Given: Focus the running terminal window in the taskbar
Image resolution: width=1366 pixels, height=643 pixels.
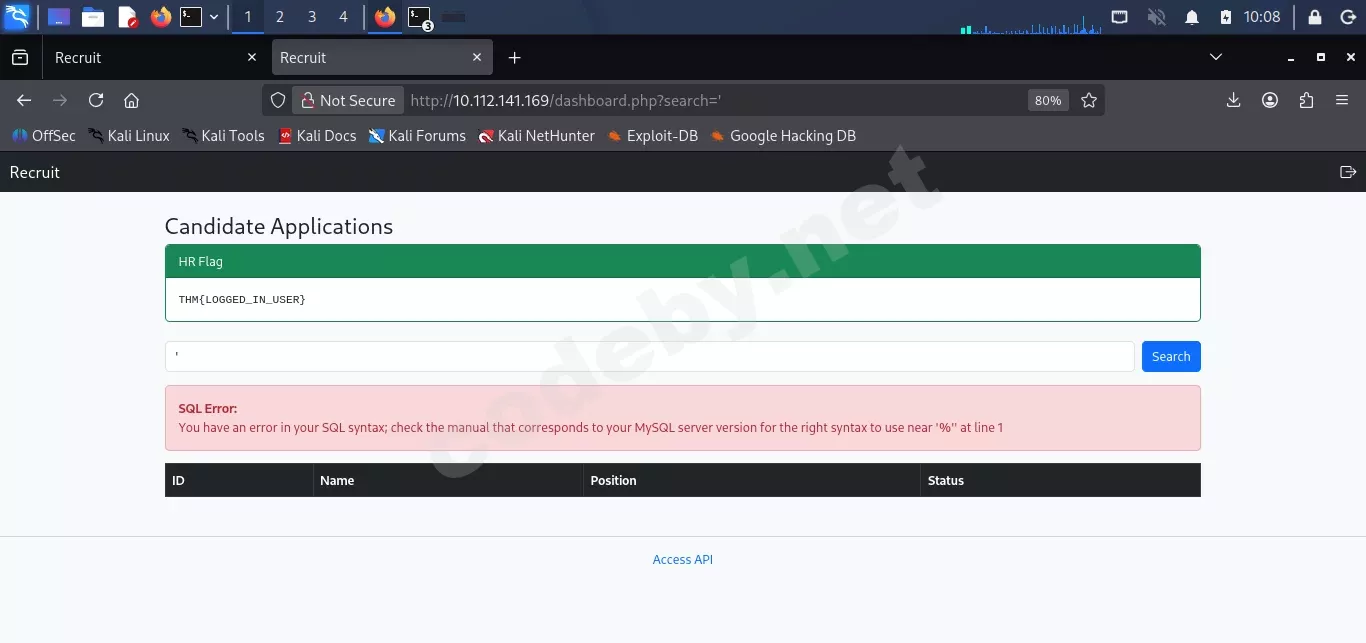Looking at the screenshot, I should pos(420,17).
